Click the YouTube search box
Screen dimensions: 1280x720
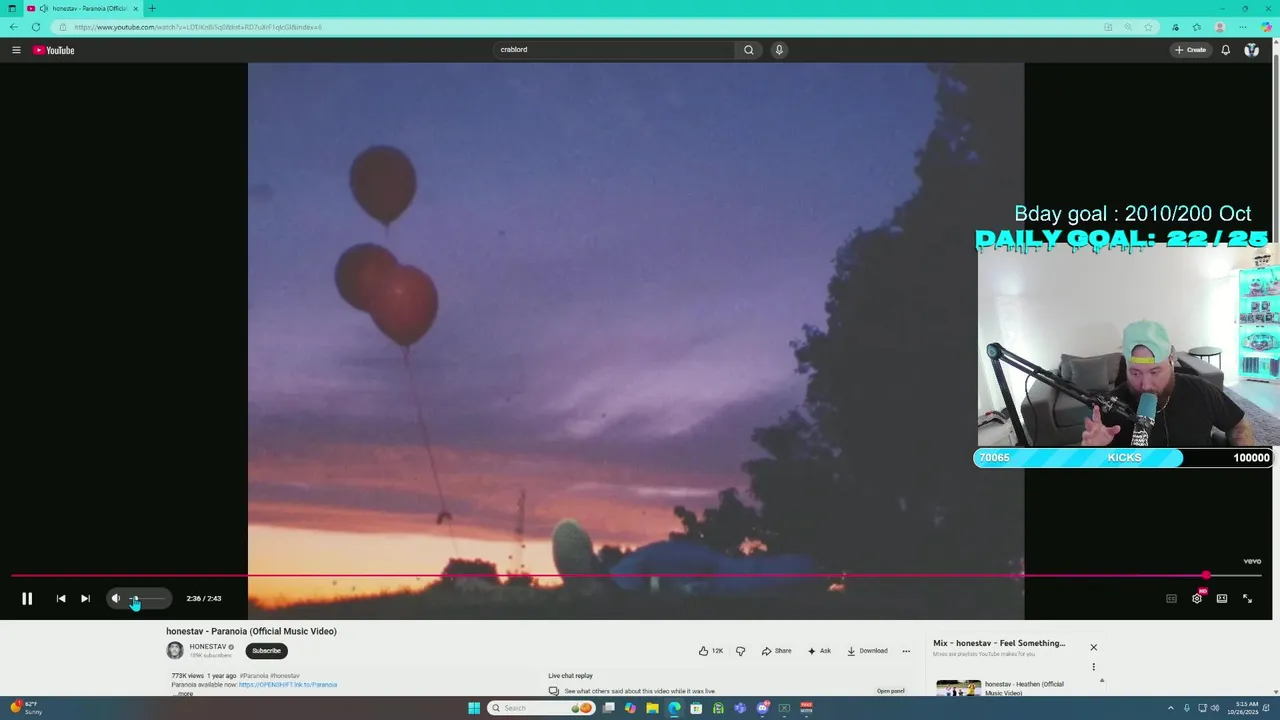pos(615,50)
